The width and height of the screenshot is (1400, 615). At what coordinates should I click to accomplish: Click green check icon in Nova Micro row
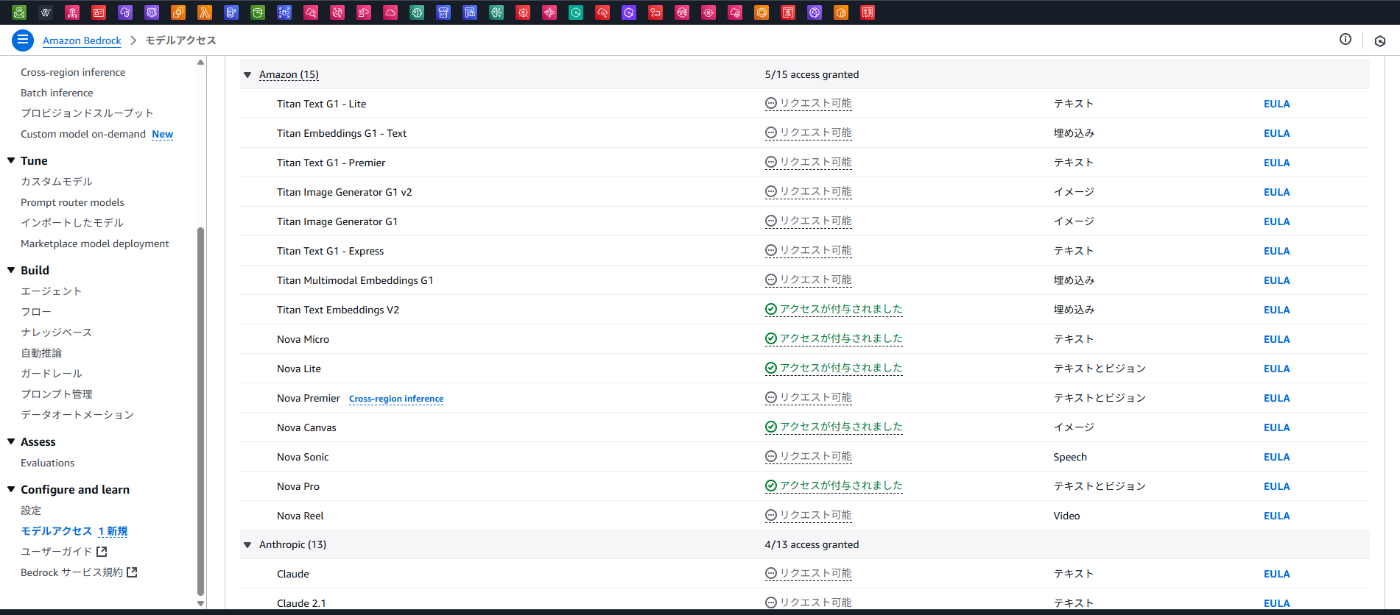[x=771, y=339]
